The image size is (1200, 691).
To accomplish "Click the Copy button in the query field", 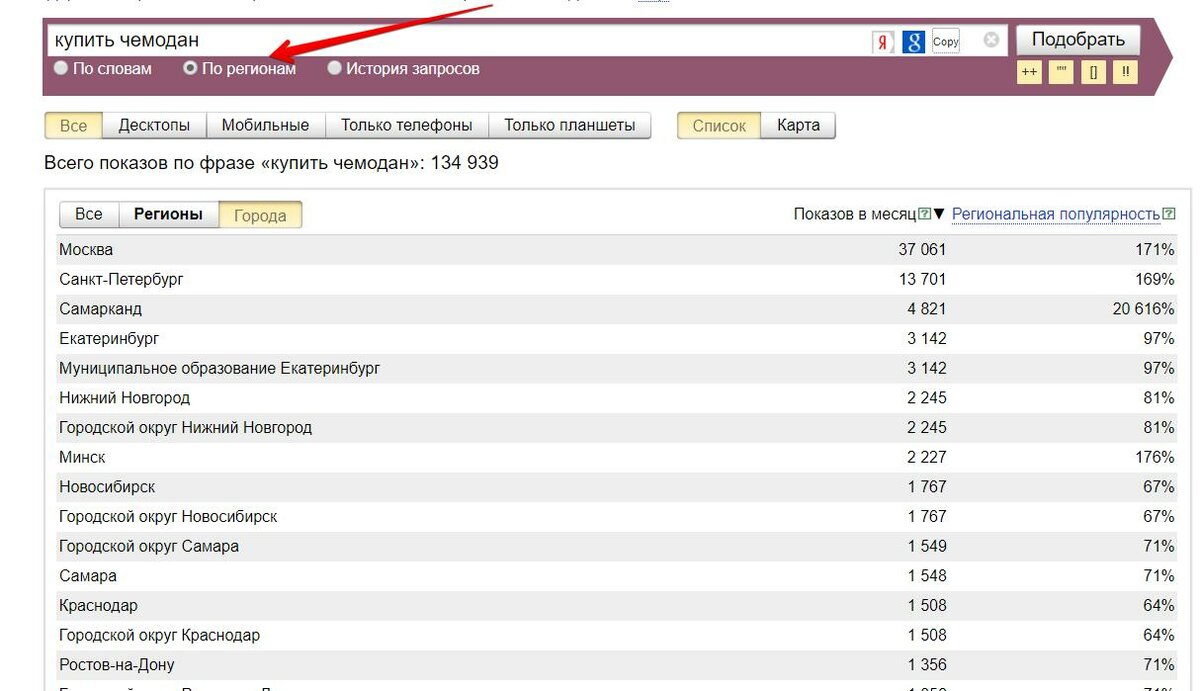I will point(945,42).
